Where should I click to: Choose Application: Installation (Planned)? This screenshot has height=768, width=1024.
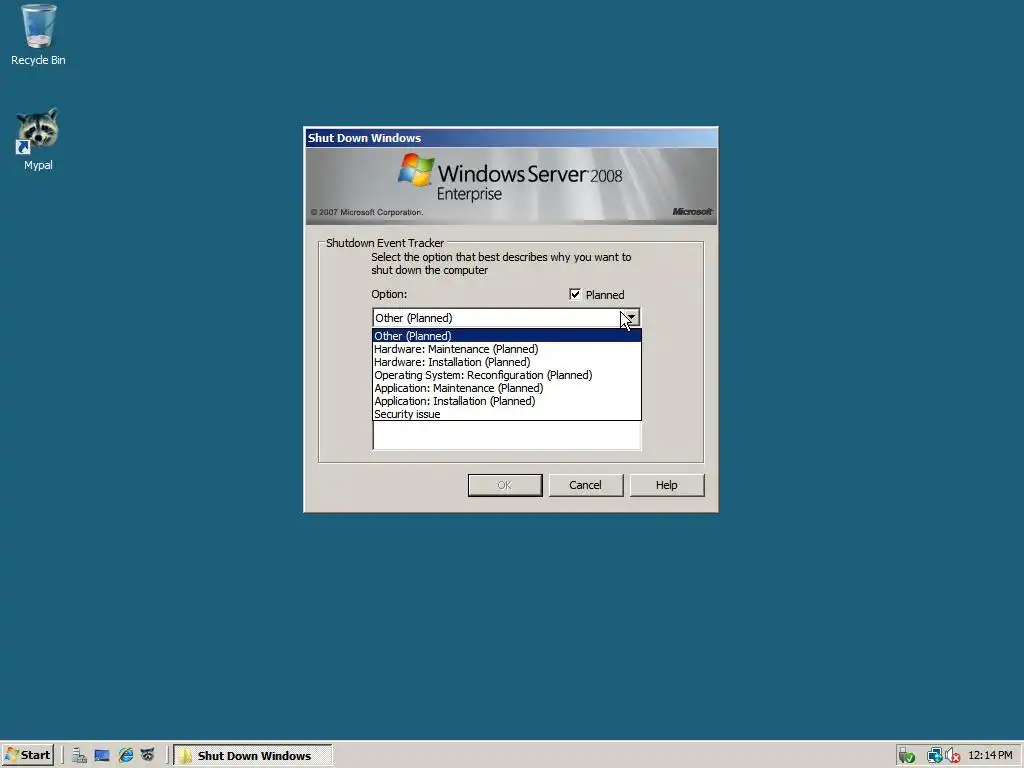507,401
